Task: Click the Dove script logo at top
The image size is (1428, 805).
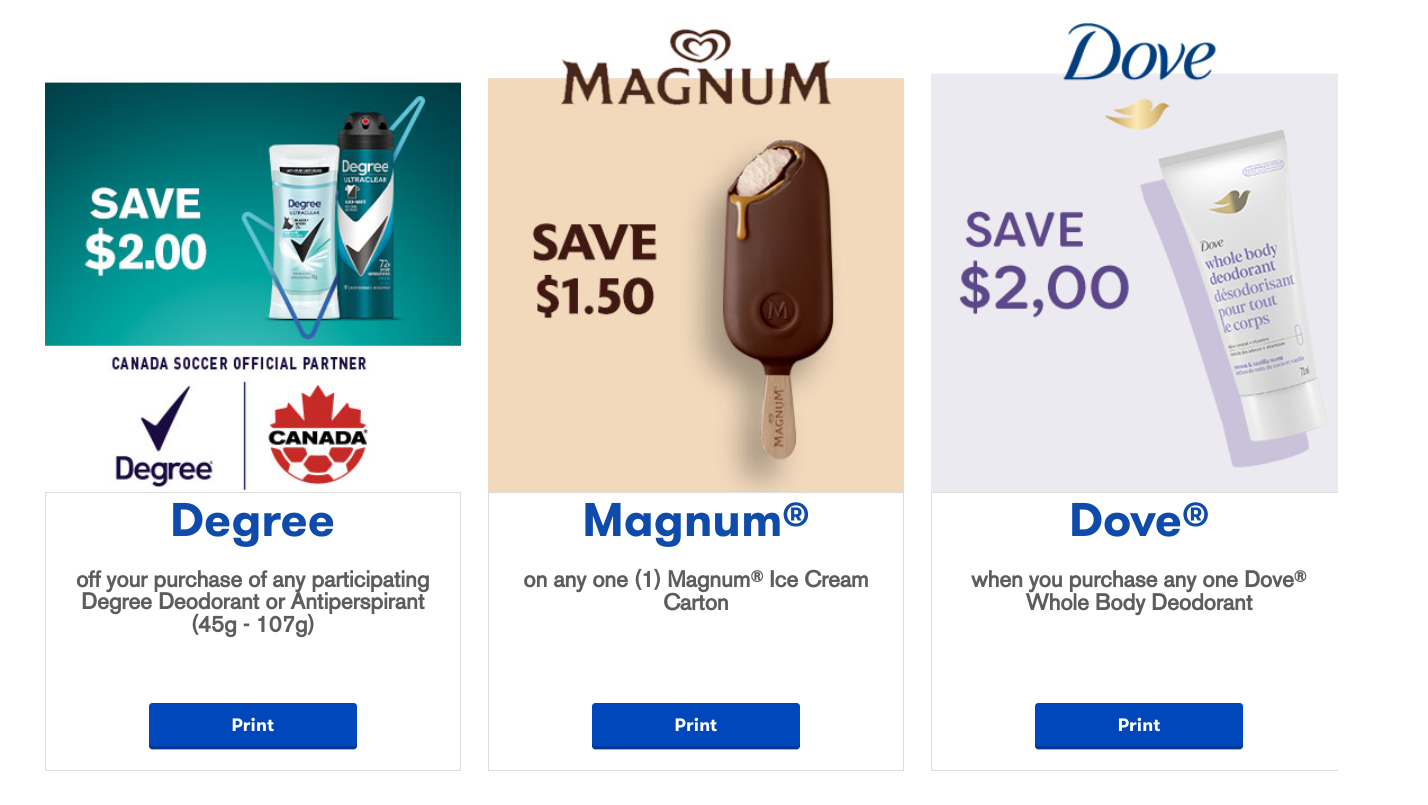Action: point(1139,53)
